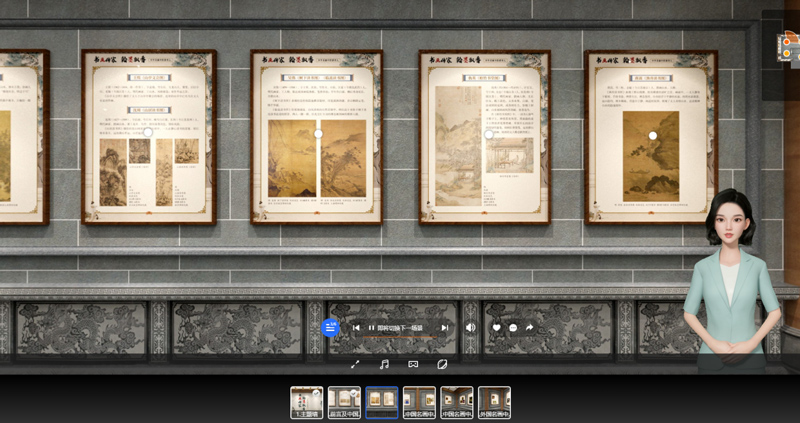Viewport: 800px width, 423px height.
Task: Open the '前言及中国' scene thumbnail
Action: (x=344, y=403)
